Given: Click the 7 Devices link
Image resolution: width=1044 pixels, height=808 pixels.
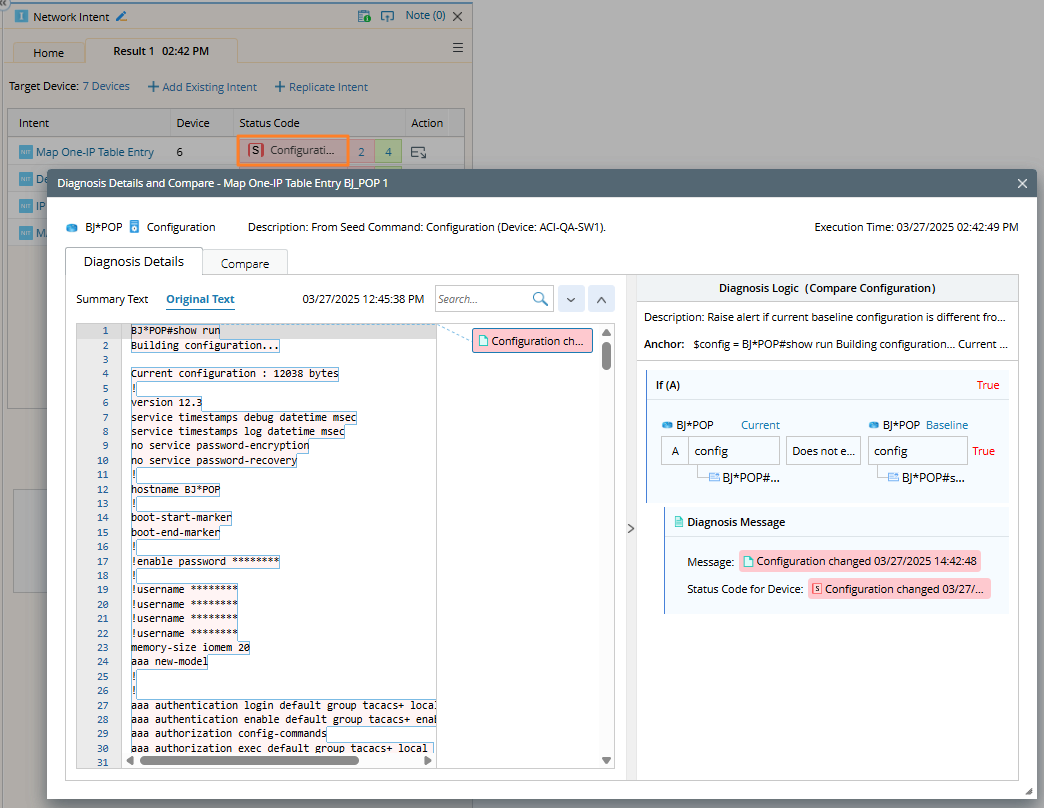Looking at the screenshot, I should pos(106,87).
